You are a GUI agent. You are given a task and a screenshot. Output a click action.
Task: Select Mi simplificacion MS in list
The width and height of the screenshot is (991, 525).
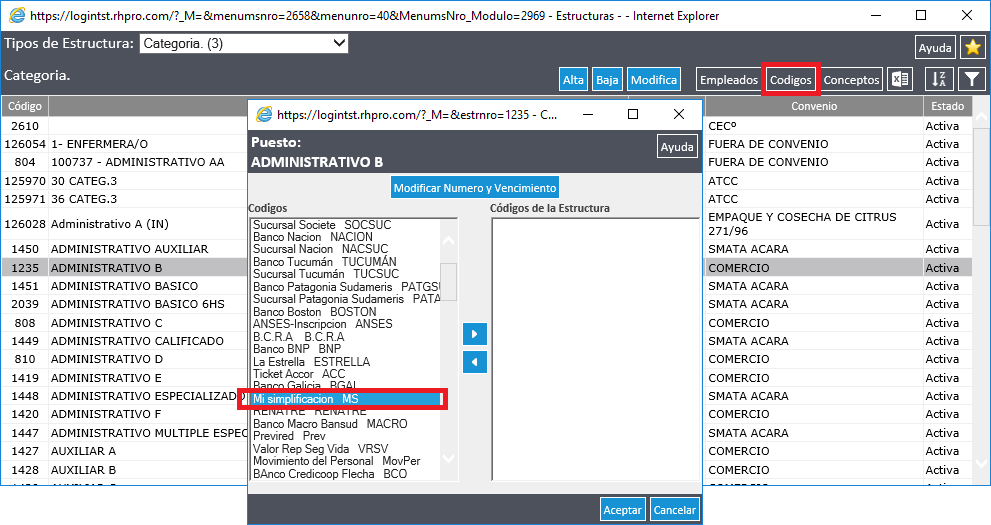tap(346, 399)
